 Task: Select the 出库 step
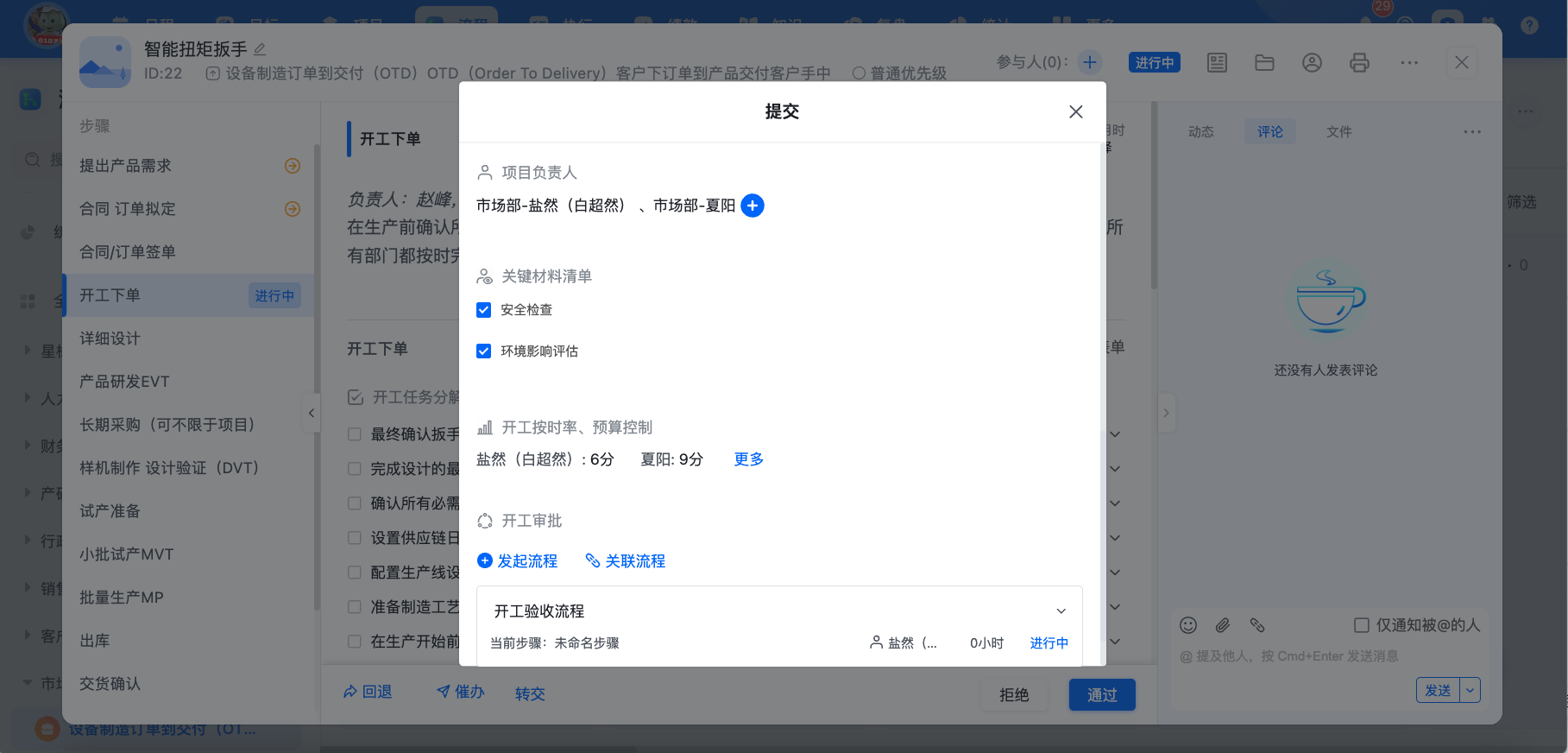pos(188,641)
